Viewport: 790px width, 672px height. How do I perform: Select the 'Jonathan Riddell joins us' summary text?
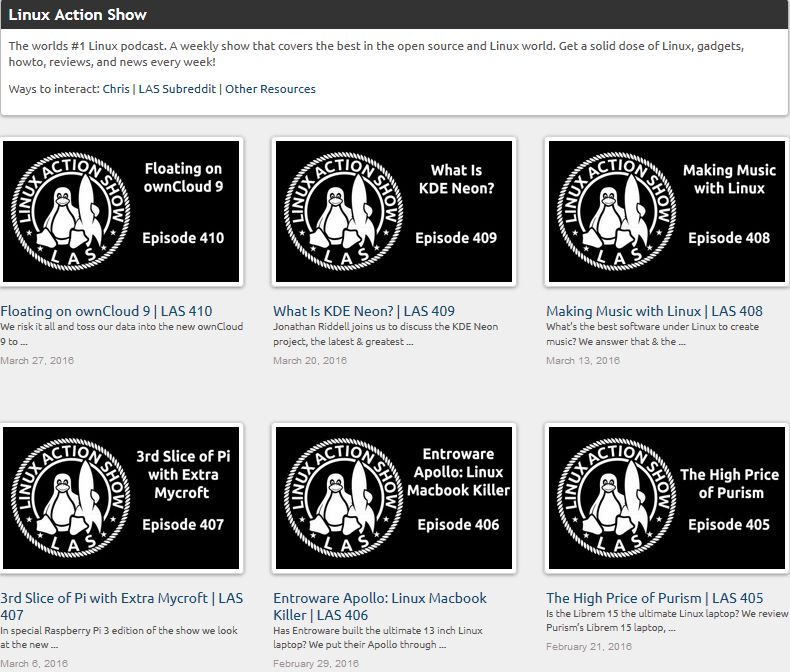[x=385, y=334]
